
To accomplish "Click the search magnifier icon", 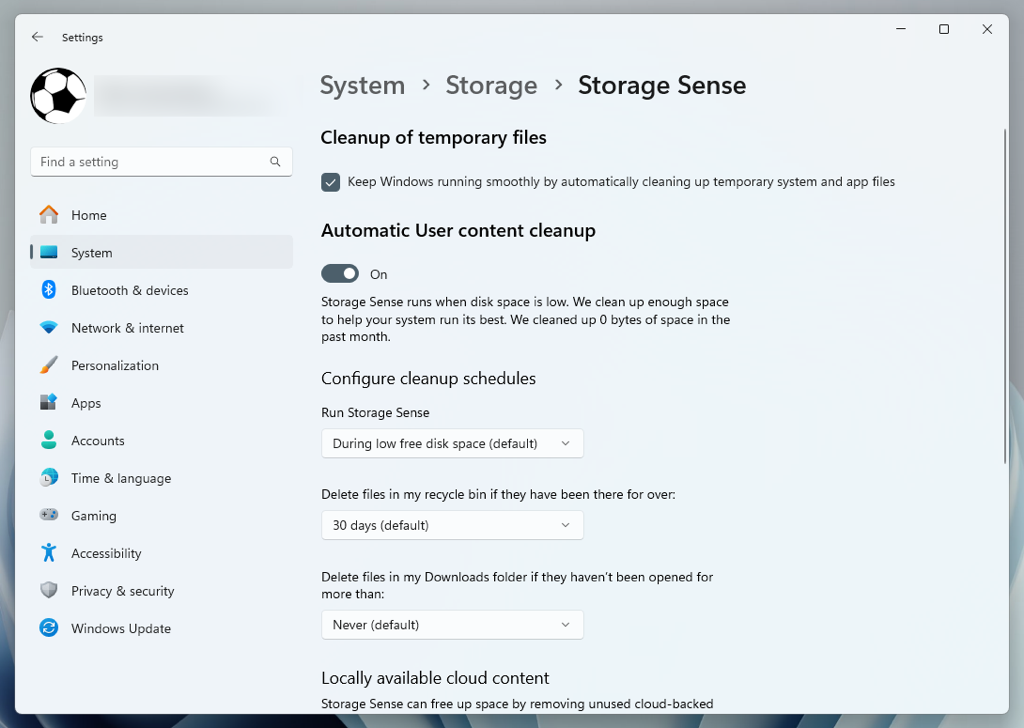I will point(275,162).
